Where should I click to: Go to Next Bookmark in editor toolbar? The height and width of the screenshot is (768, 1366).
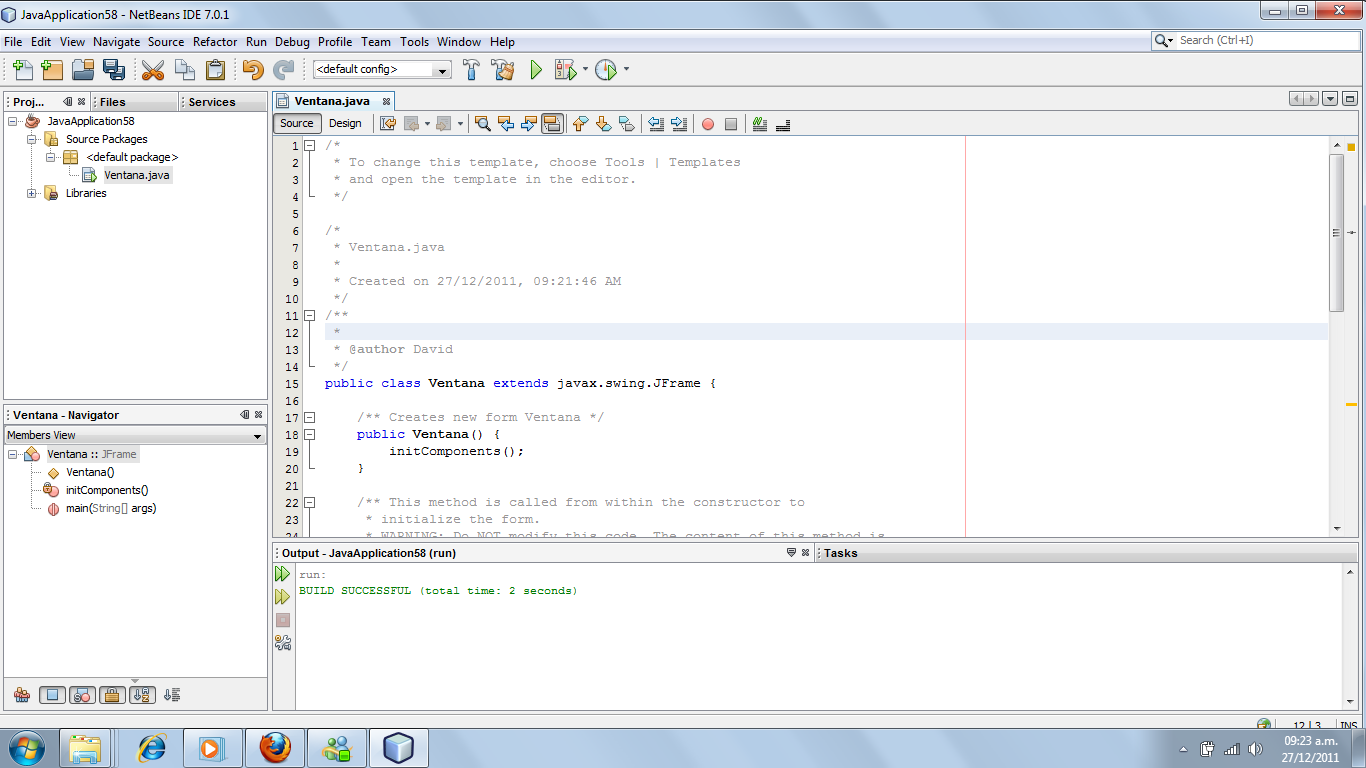pyautogui.click(x=603, y=124)
